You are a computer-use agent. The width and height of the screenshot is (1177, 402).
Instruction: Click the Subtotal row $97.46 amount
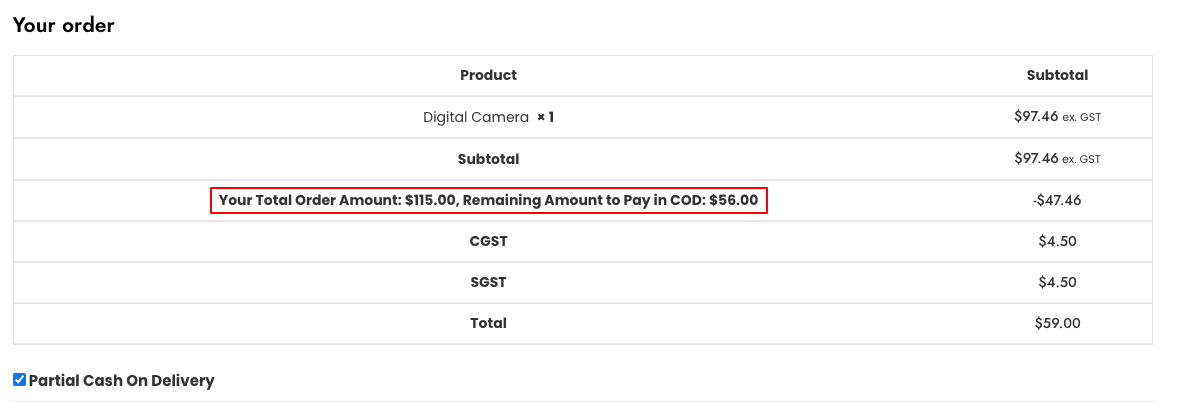pos(1036,158)
